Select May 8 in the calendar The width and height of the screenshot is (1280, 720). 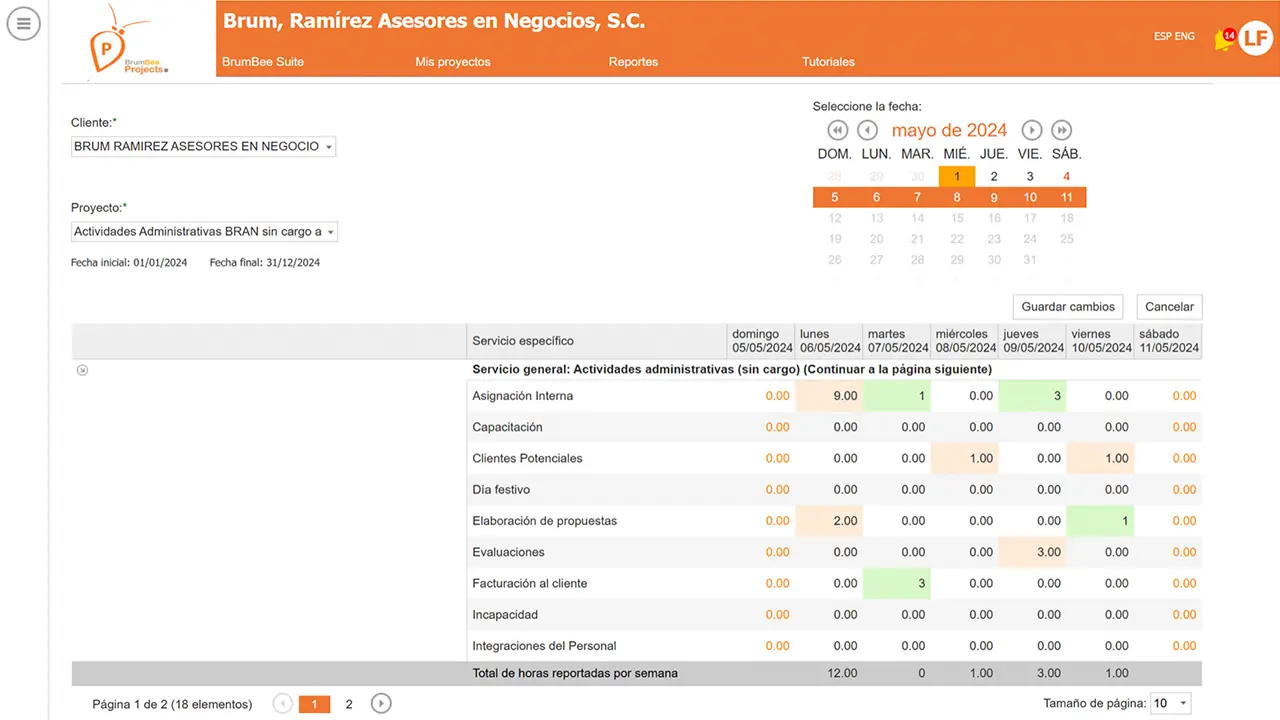point(957,197)
